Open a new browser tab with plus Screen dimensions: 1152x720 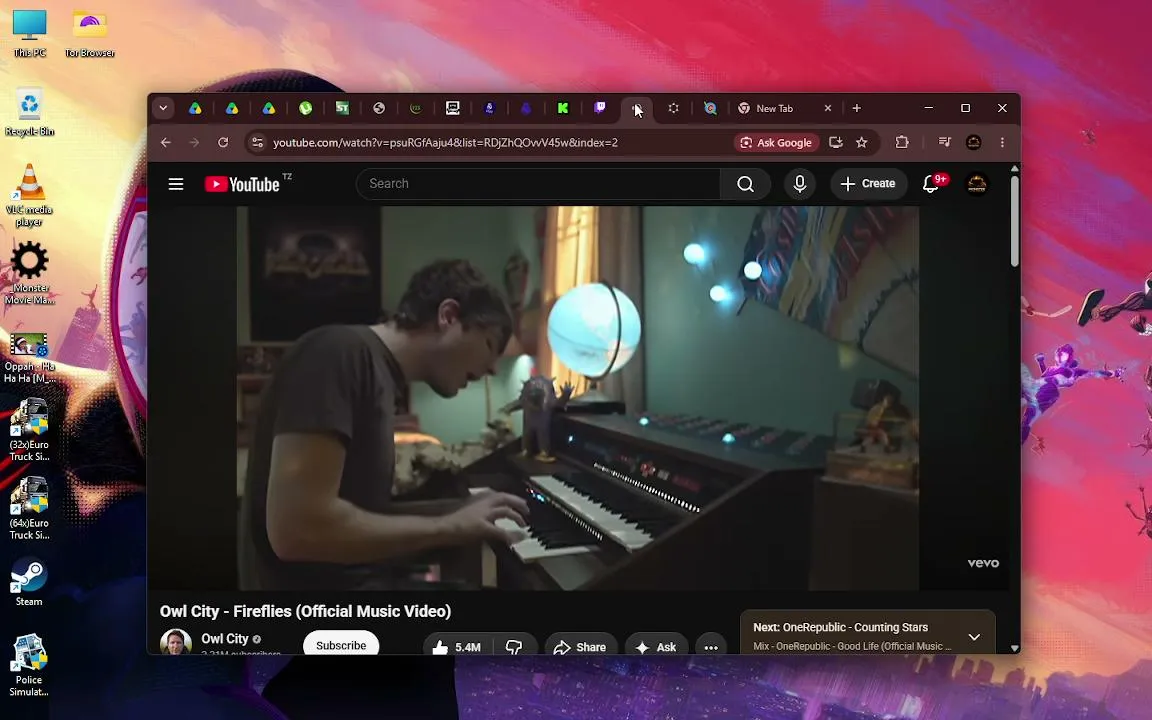(x=857, y=108)
